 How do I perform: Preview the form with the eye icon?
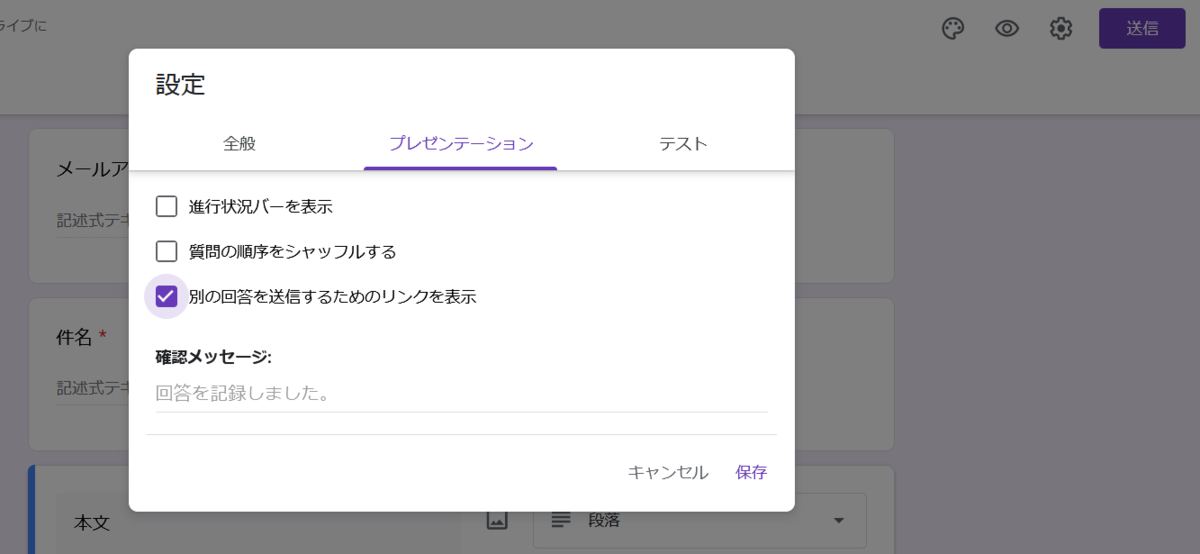(1007, 28)
